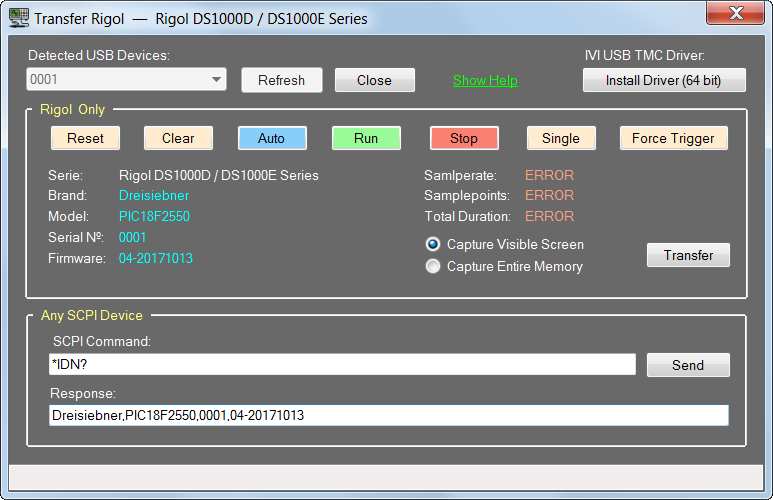Viewport: 773px width, 500px height.
Task: Click into the SCPI Command input field
Action: pyautogui.click(x=342, y=364)
